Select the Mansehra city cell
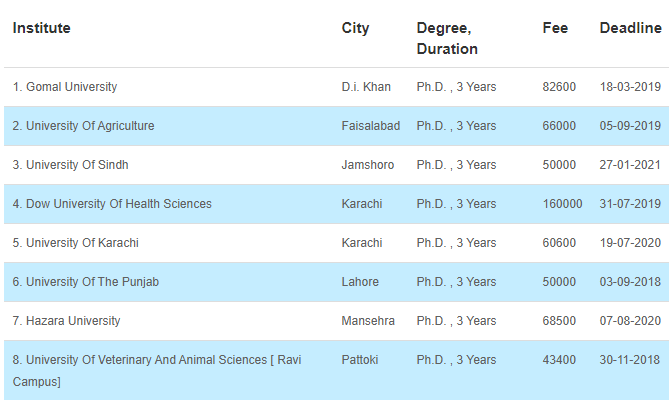This screenshot has height=400, width=669. 368,321
